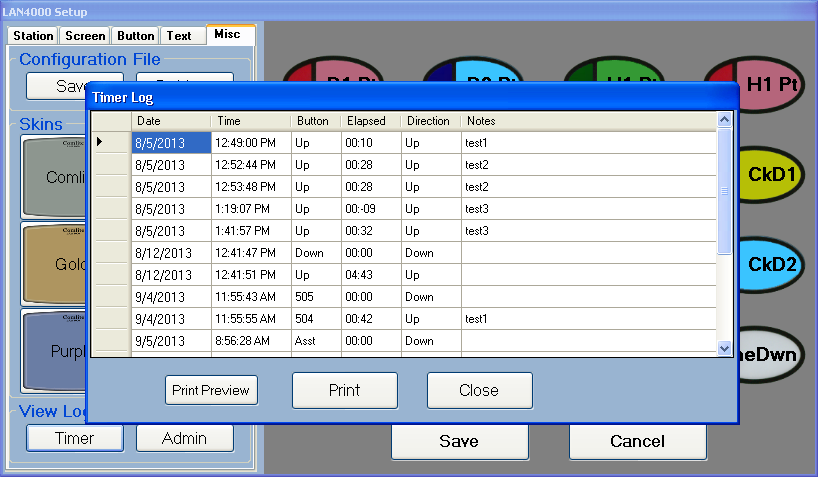Sort log by Date column header

point(170,121)
